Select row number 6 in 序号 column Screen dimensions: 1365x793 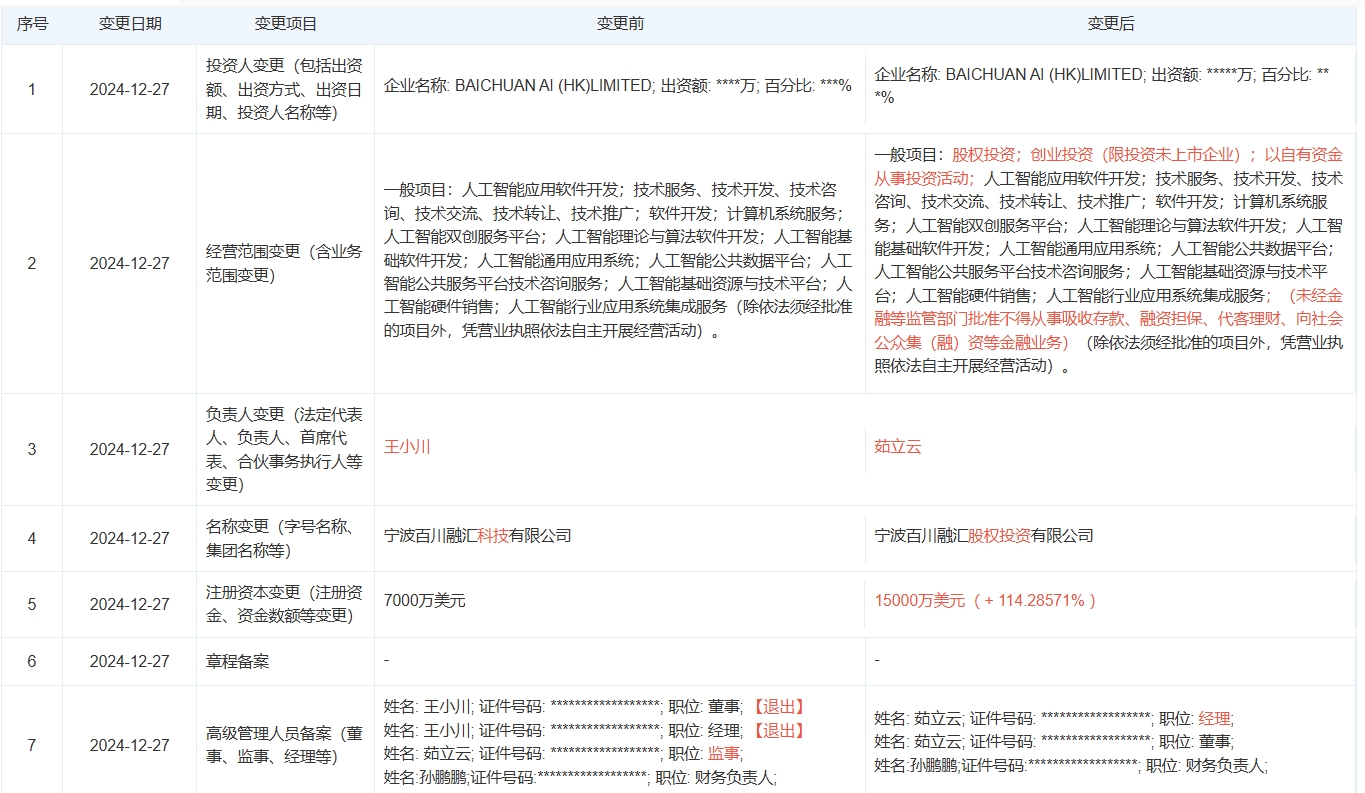coord(31,661)
